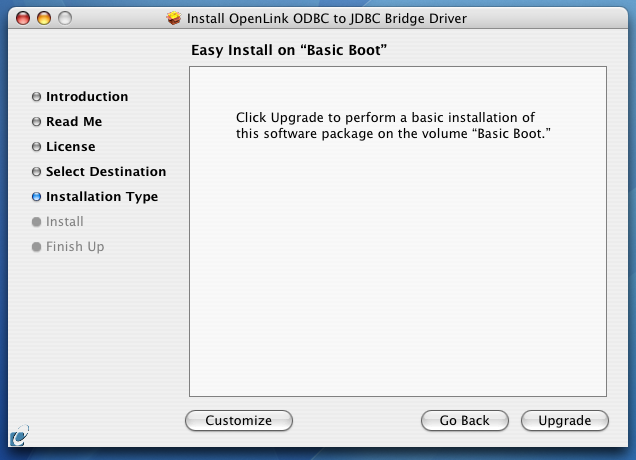Click the greyed Install step bullet
The image size is (636, 460).
click(x=37, y=222)
